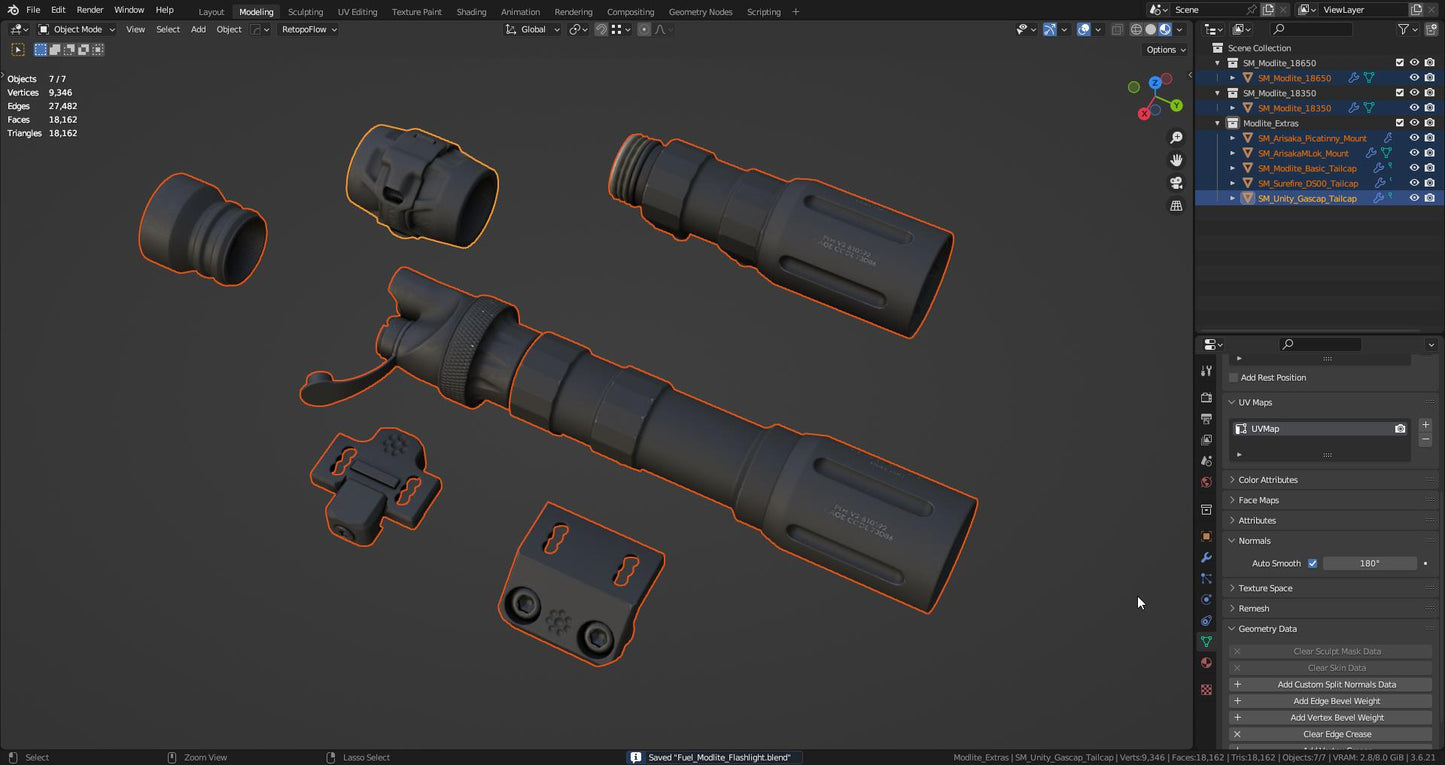Open the Object Data properties mesh icon
Viewport: 1445px width, 765px height.
coord(1206,642)
